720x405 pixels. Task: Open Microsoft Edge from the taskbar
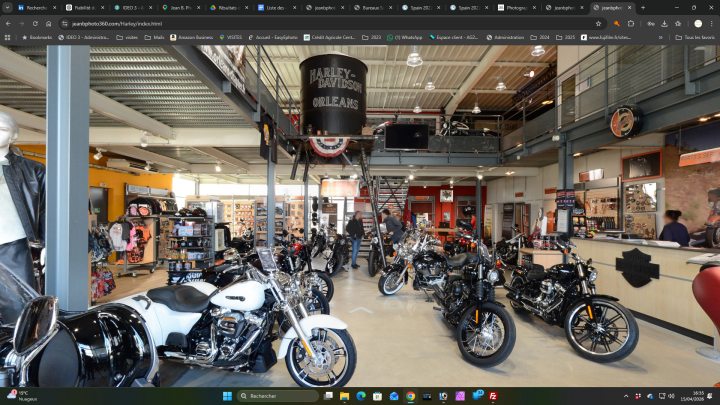(361, 396)
